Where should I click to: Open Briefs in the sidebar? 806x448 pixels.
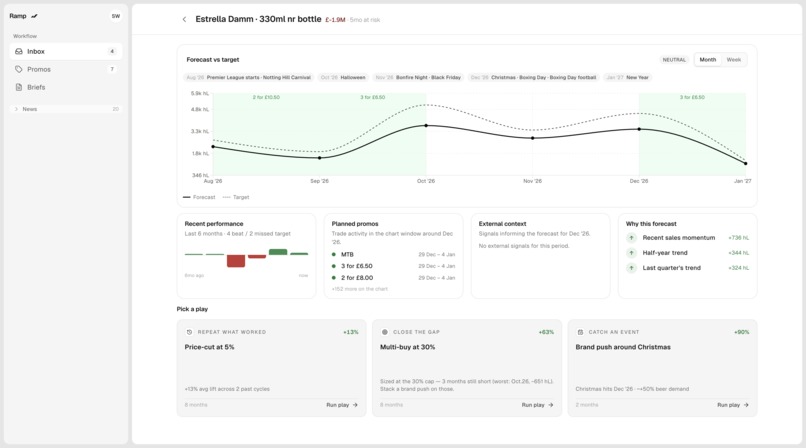(x=66, y=87)
